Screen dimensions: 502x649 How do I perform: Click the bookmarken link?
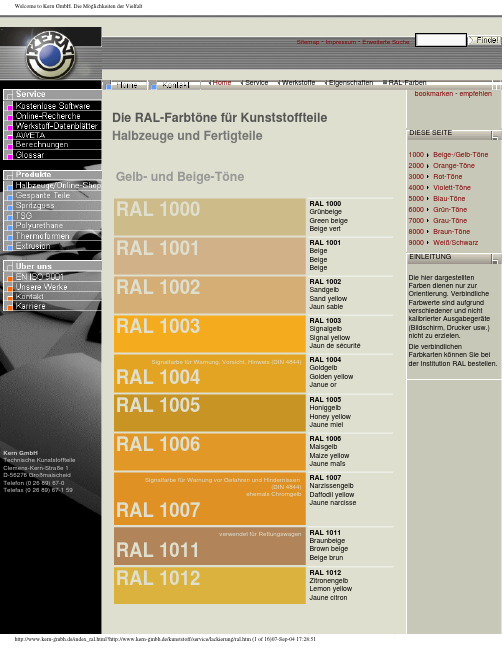tap(434, 94)
